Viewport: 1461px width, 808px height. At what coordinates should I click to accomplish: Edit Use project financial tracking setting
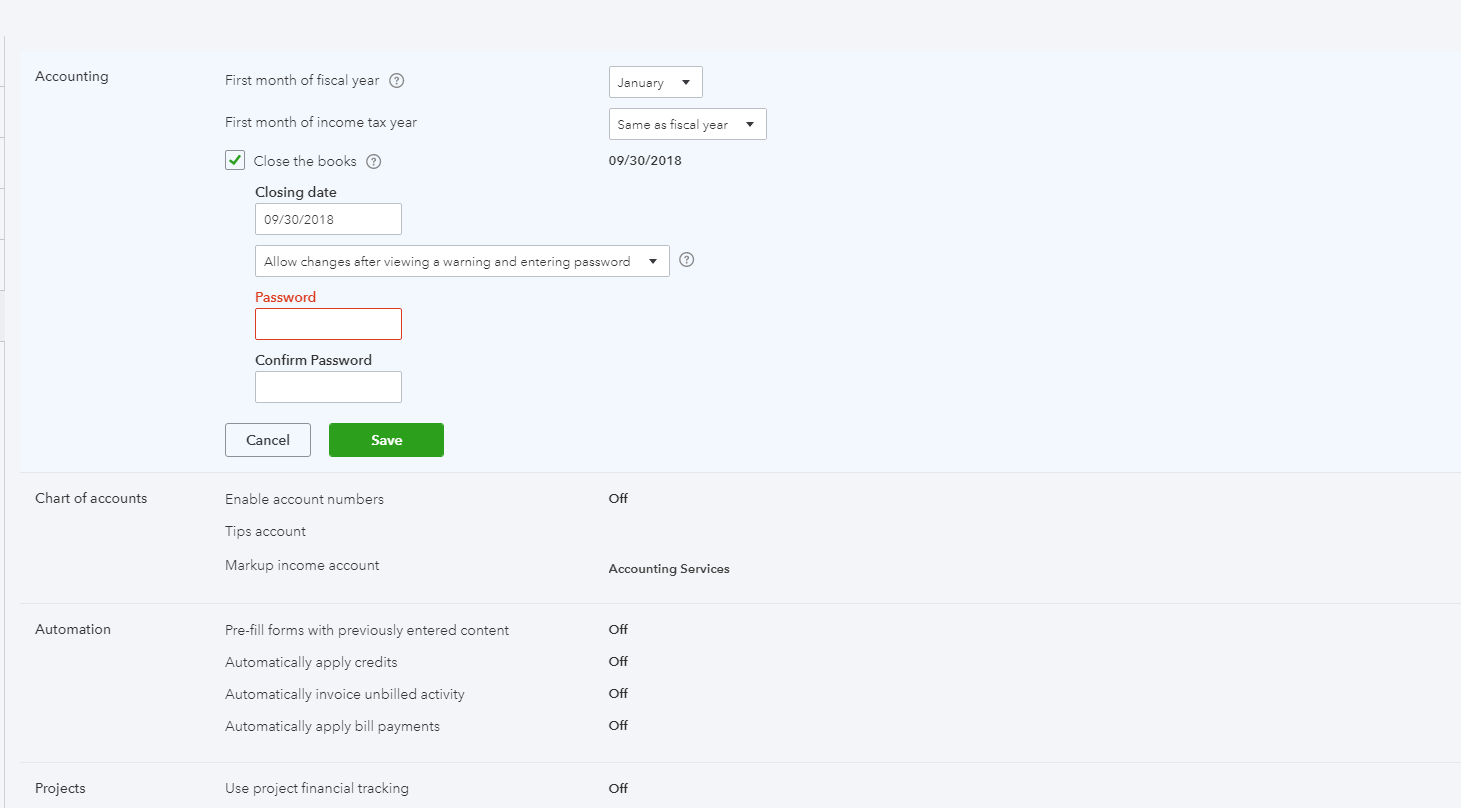[317, 788]
